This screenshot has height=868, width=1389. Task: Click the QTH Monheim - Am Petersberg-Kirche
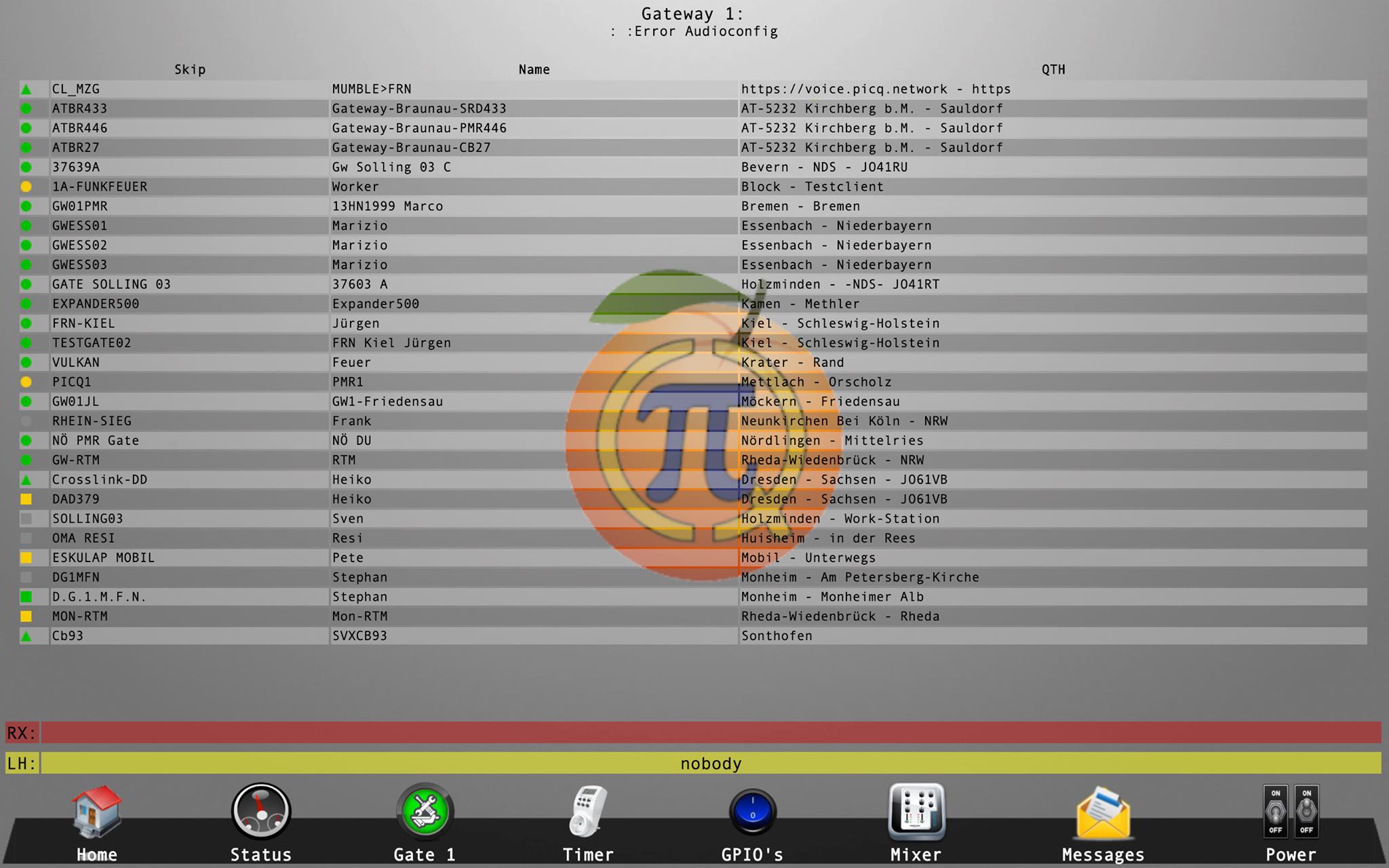[x=860, y=577]
